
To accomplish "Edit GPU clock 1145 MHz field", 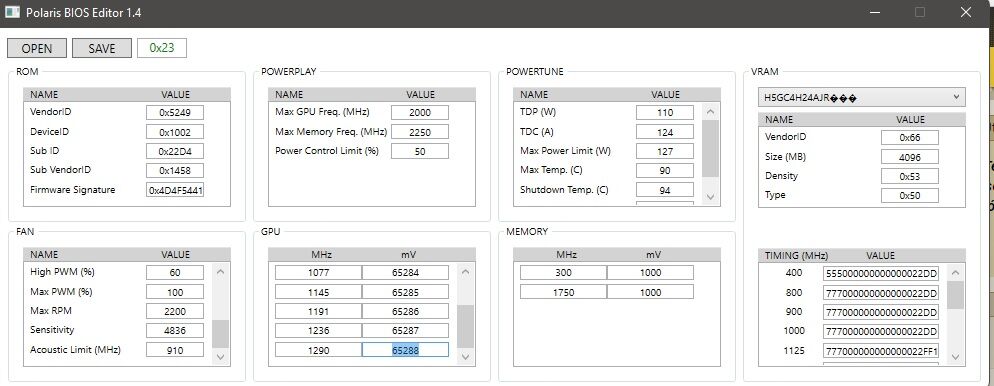I will click(318, 292).
